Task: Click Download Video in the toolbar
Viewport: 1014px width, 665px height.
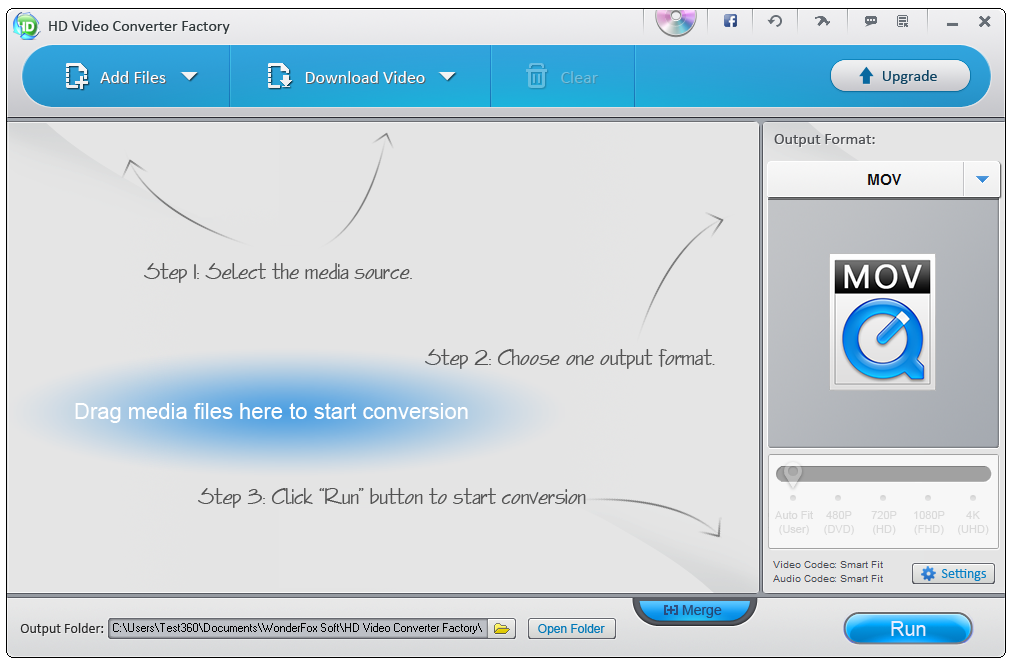Action: click(x=347, y=77)
